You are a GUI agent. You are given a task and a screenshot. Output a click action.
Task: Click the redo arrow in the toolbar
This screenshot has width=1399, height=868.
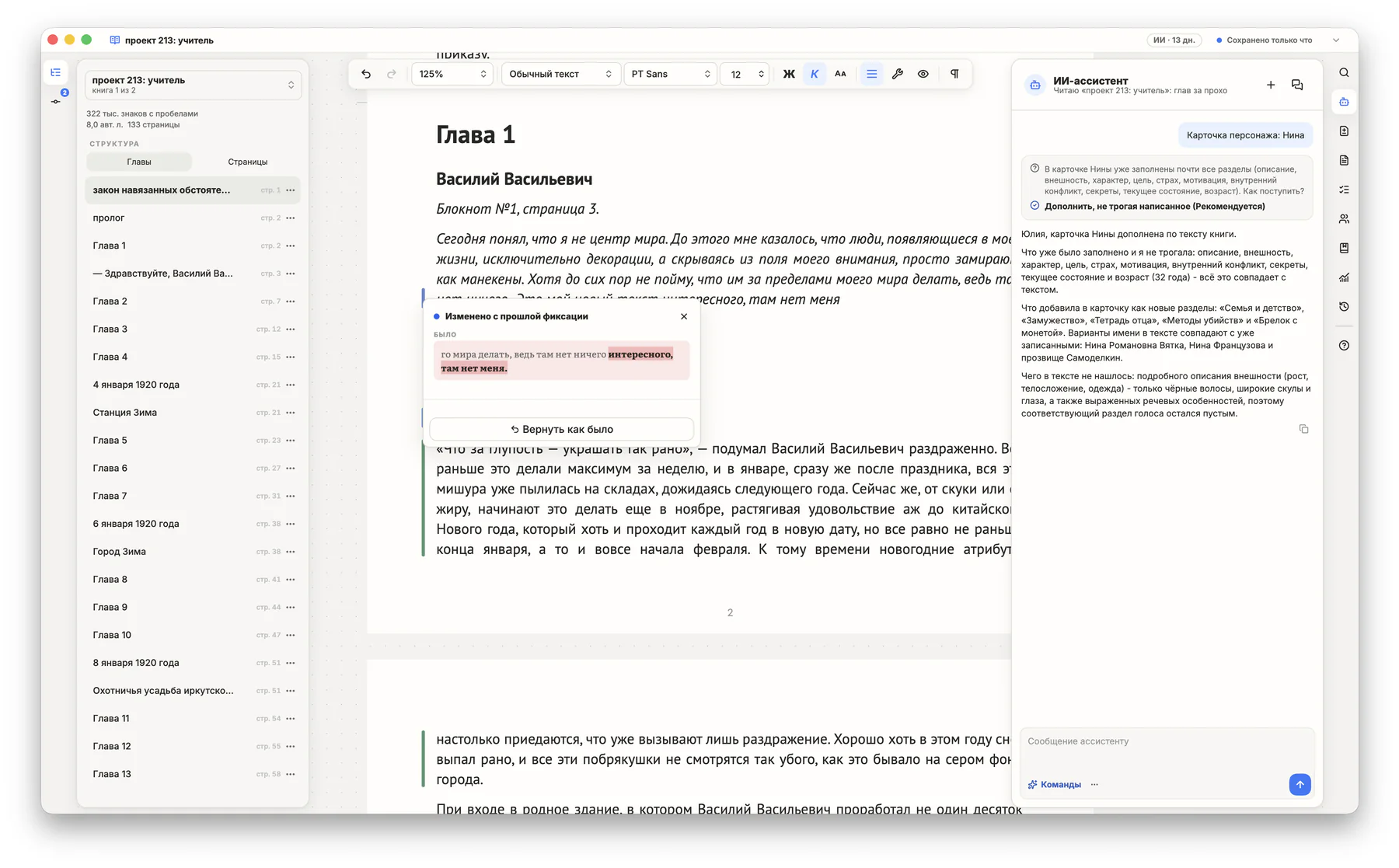[x=392, y=74]
